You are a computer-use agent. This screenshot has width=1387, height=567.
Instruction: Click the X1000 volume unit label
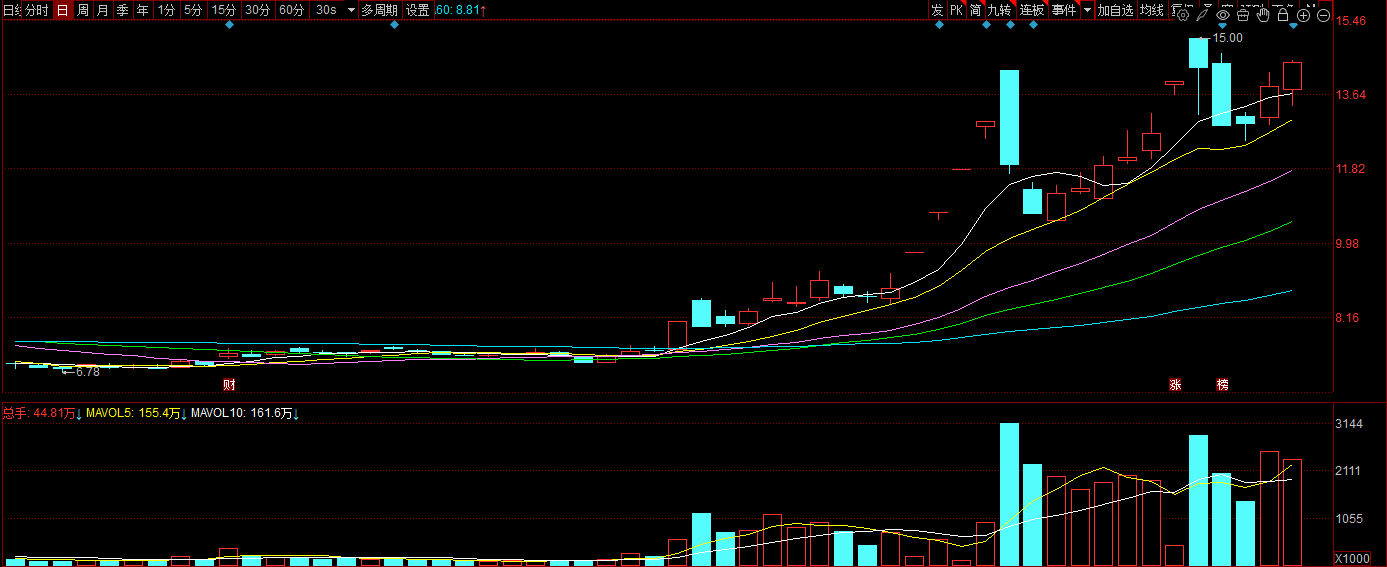[x=1352, y=558]
